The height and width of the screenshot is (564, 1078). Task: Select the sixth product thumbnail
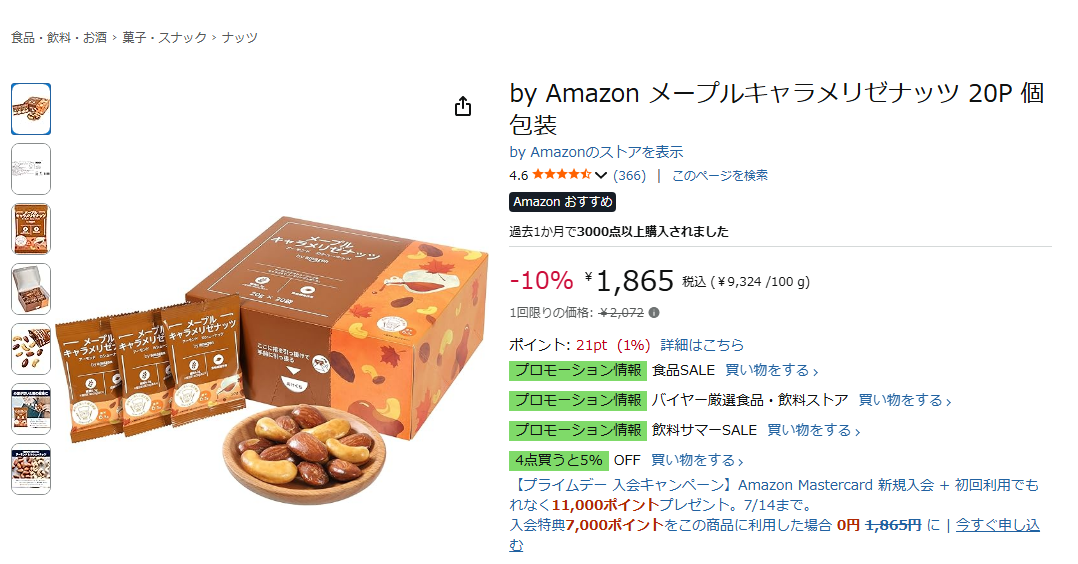31,409
